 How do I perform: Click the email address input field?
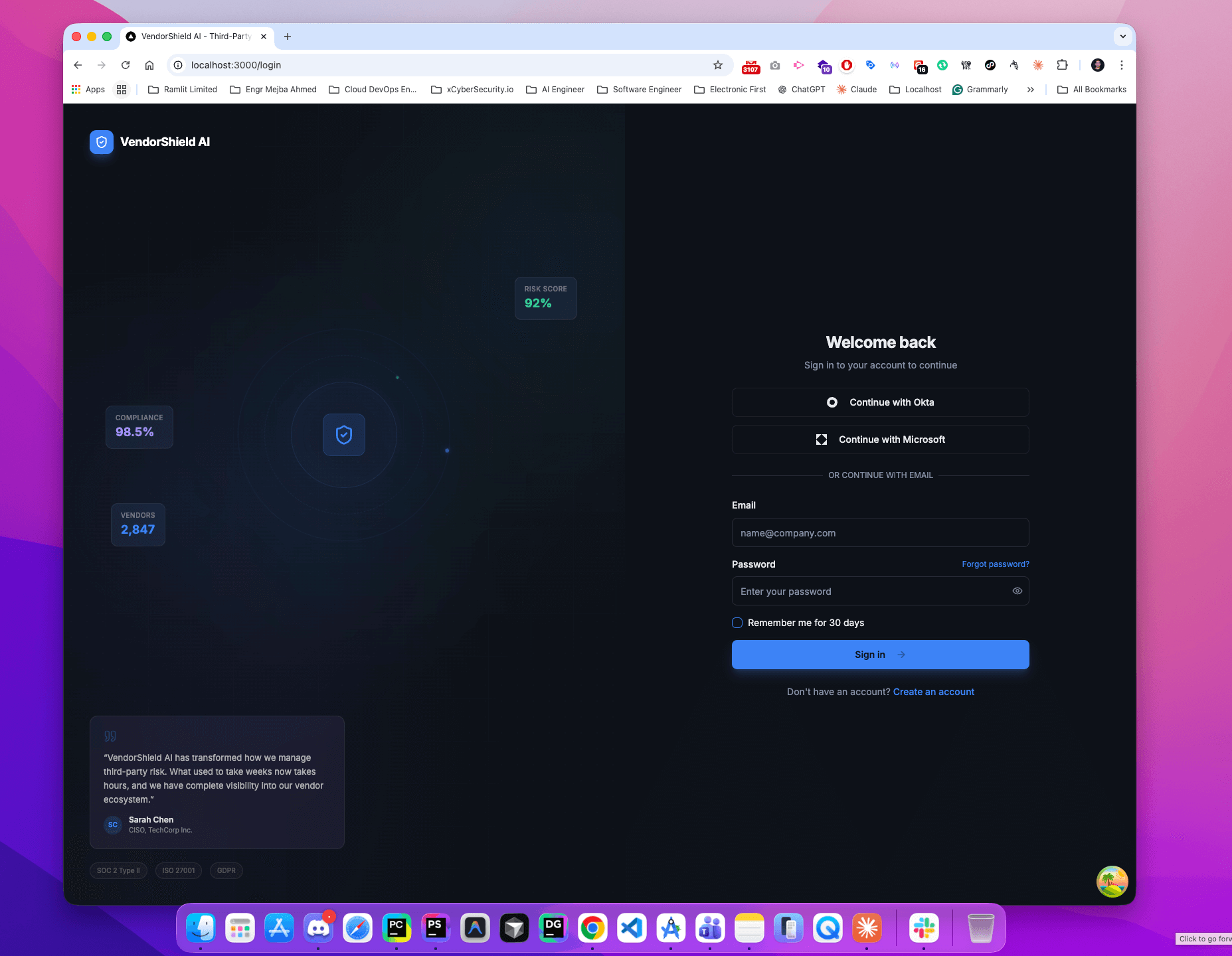coord(880,532)
